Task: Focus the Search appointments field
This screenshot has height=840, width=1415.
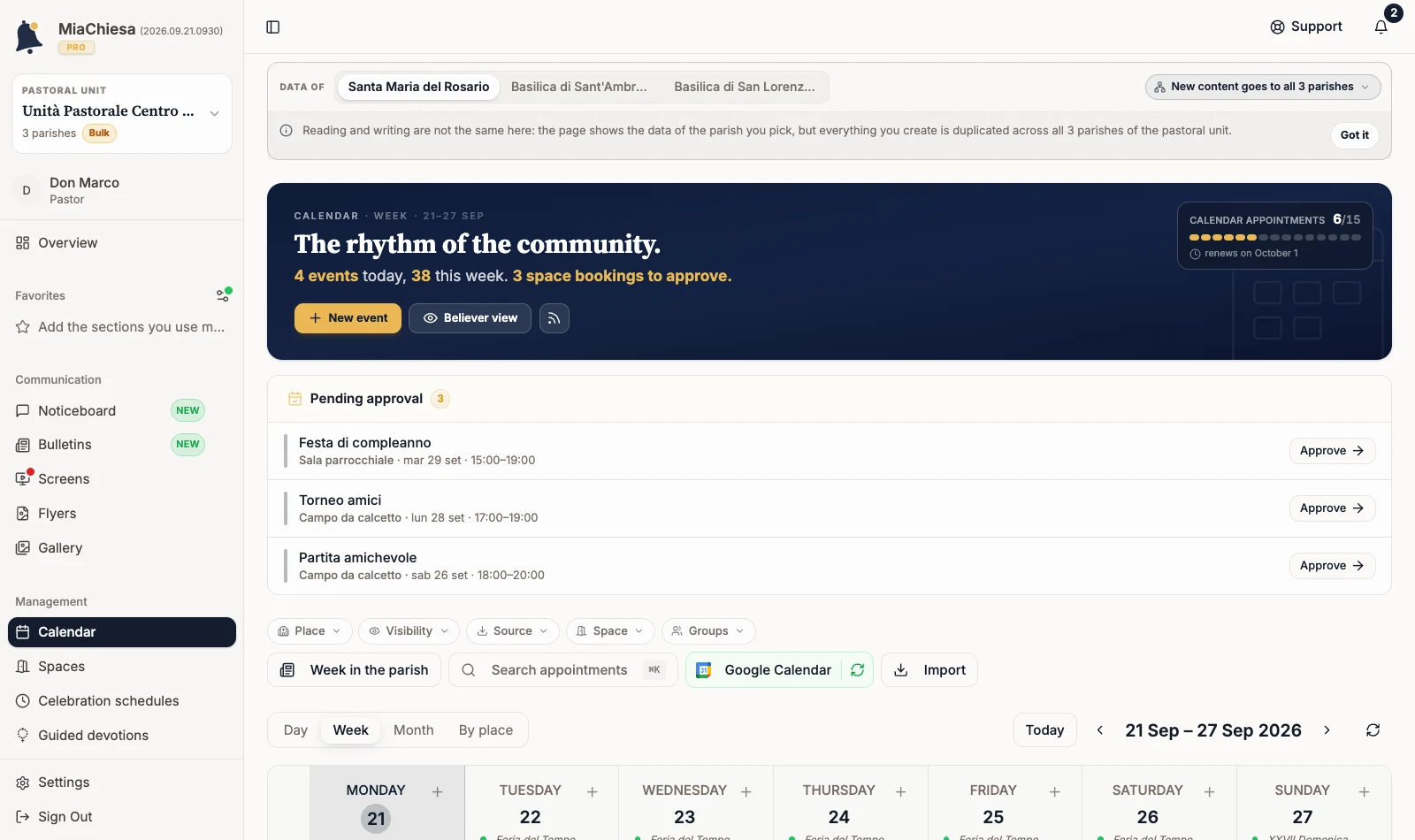Action: tap(563, 670)
